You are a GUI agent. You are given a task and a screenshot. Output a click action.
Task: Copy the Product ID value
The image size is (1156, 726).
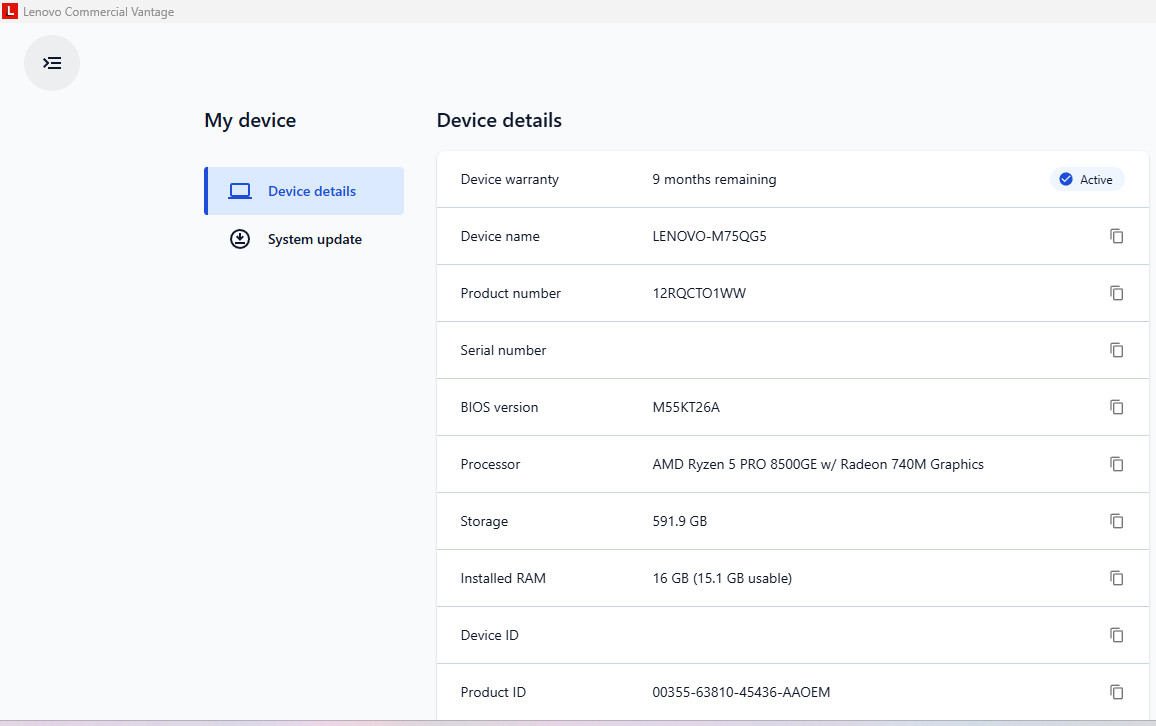coord(1116,692)
